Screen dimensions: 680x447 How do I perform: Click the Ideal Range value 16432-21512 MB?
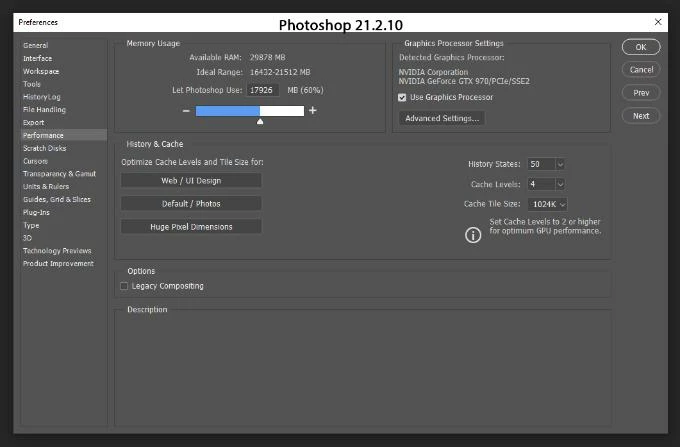point(280,72)
